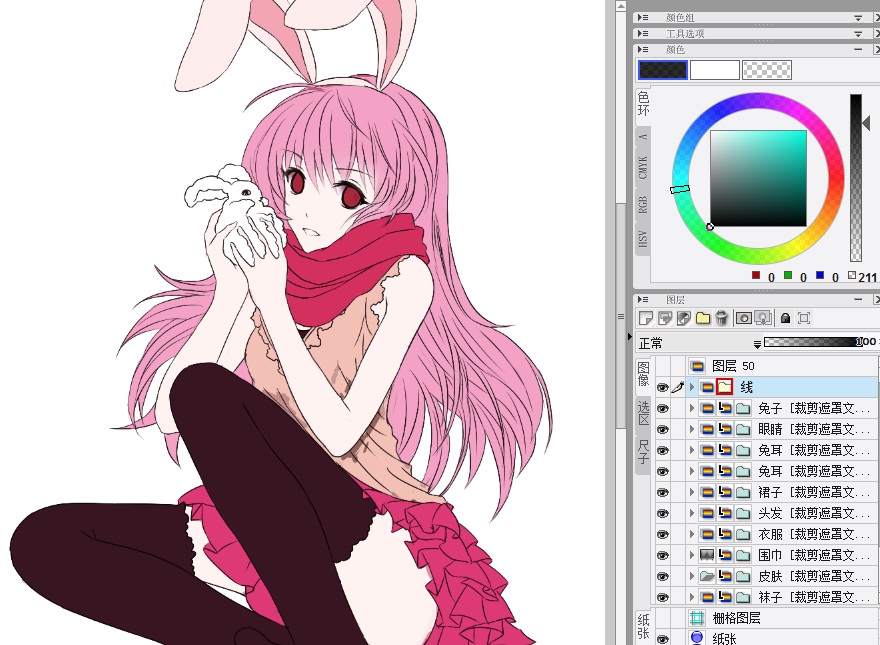This screenshot has width=880, height=645.
Task: Switch to the CMYK color tab
Action: tap(643, 167)
